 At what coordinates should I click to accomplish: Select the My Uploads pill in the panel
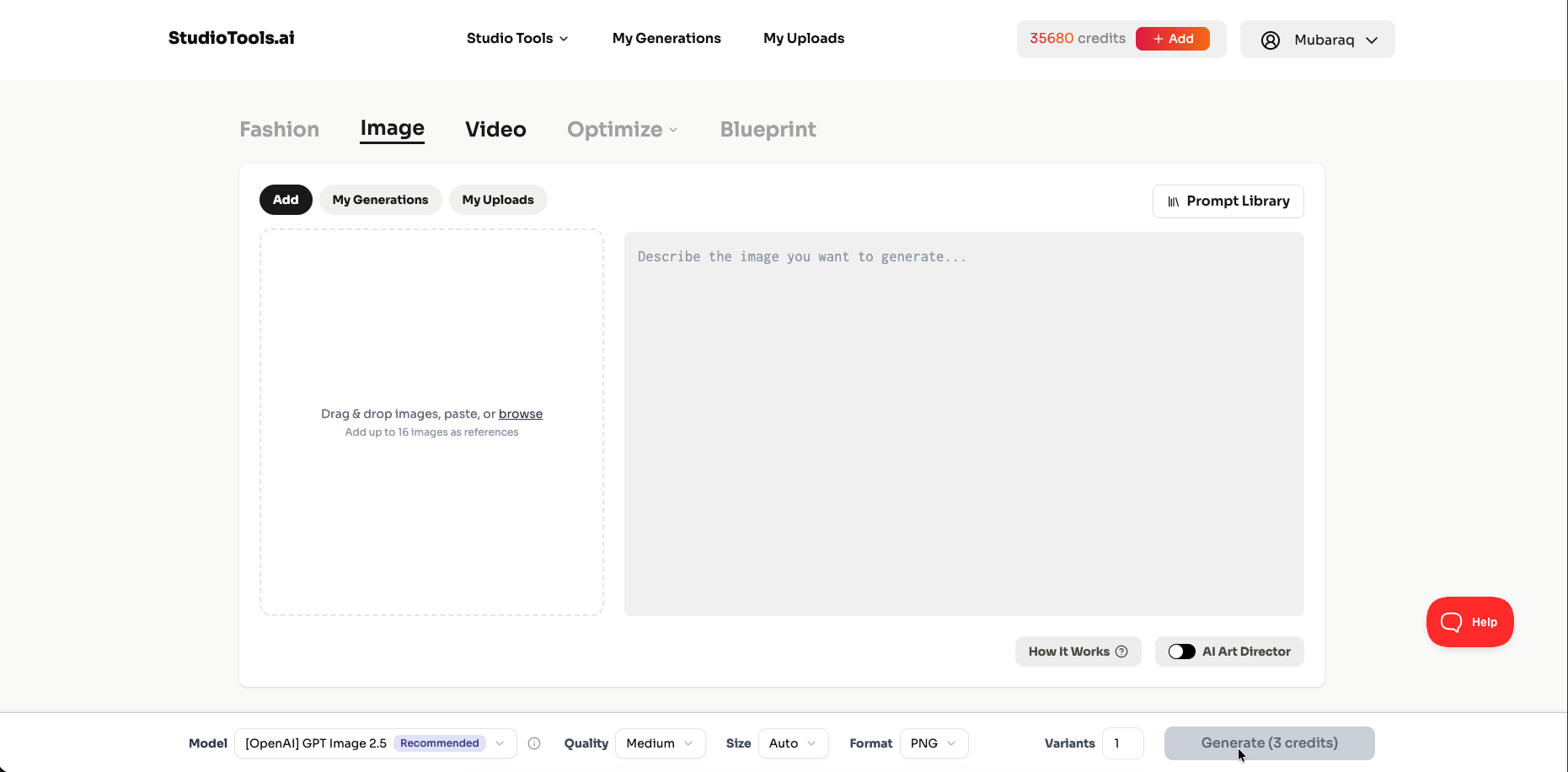pyautogui.click(x=498, y=200)
